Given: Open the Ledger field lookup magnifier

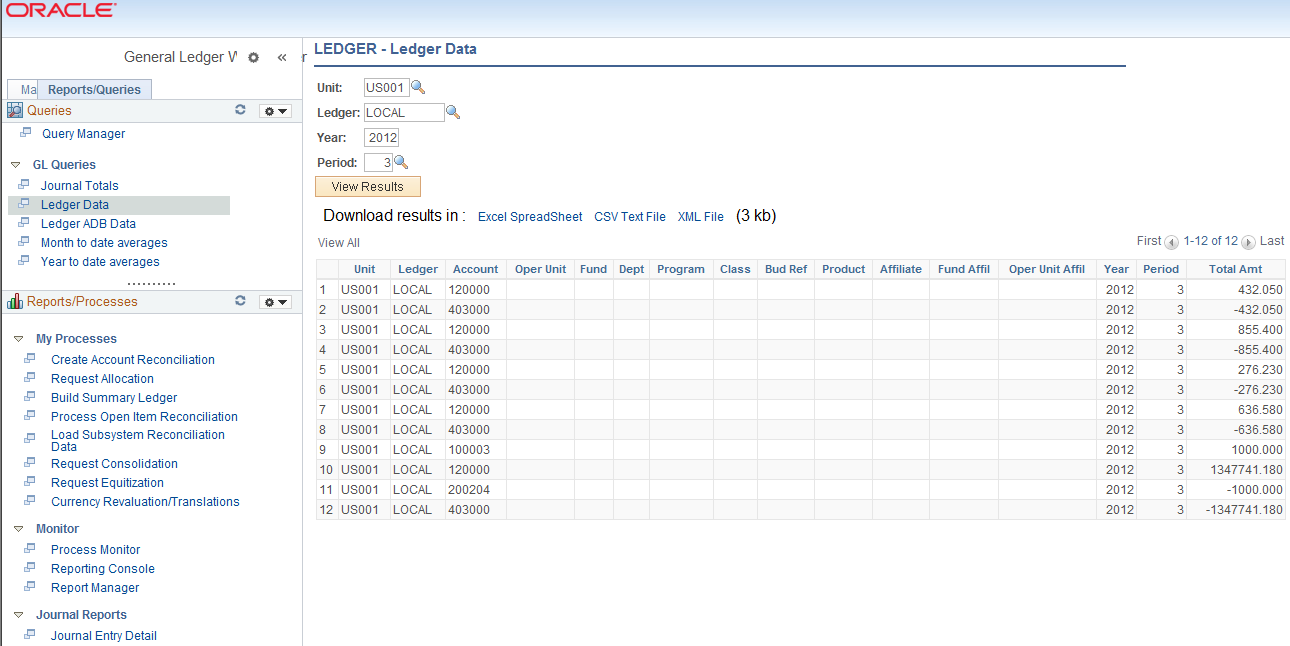Looking at the screenshot, I should [454, 112].
